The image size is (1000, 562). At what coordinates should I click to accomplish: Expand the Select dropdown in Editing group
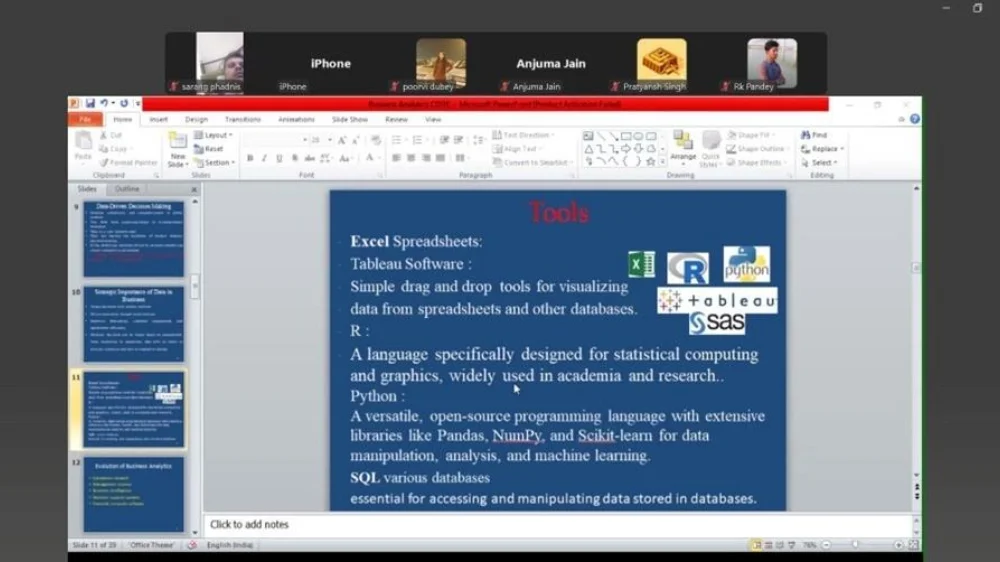(x=823, y=163)
